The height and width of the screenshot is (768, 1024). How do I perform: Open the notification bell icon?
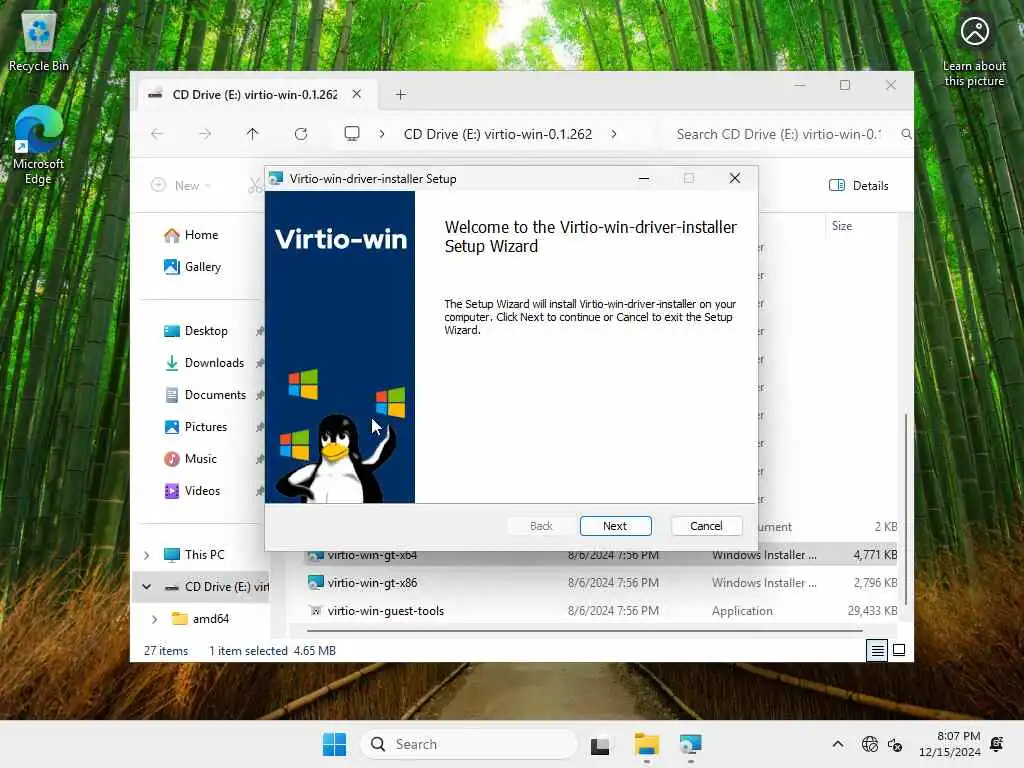pyautogui.click(x=997, y=744)
